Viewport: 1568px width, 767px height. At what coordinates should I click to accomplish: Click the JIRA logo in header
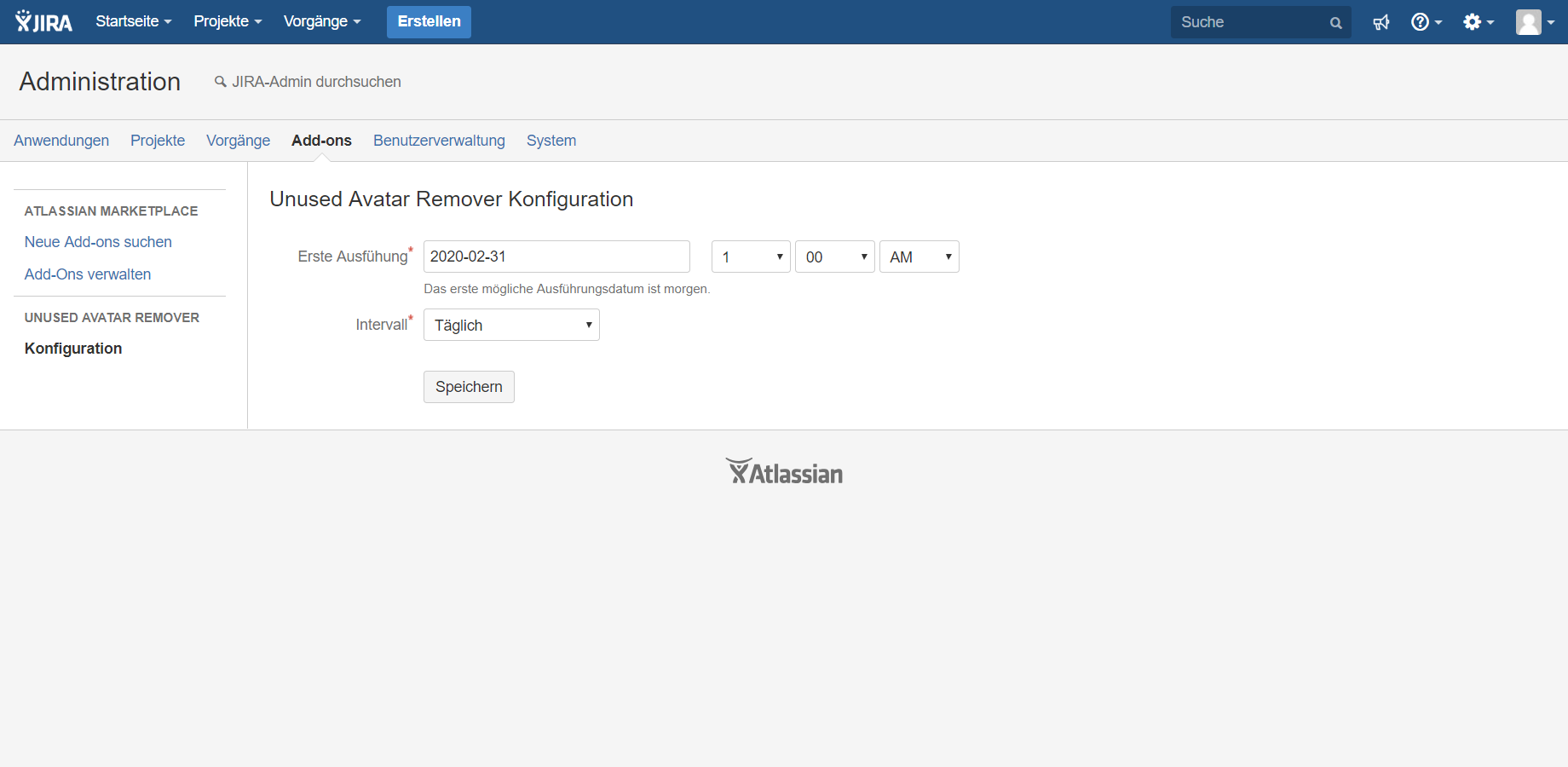[x=43, y=21]
